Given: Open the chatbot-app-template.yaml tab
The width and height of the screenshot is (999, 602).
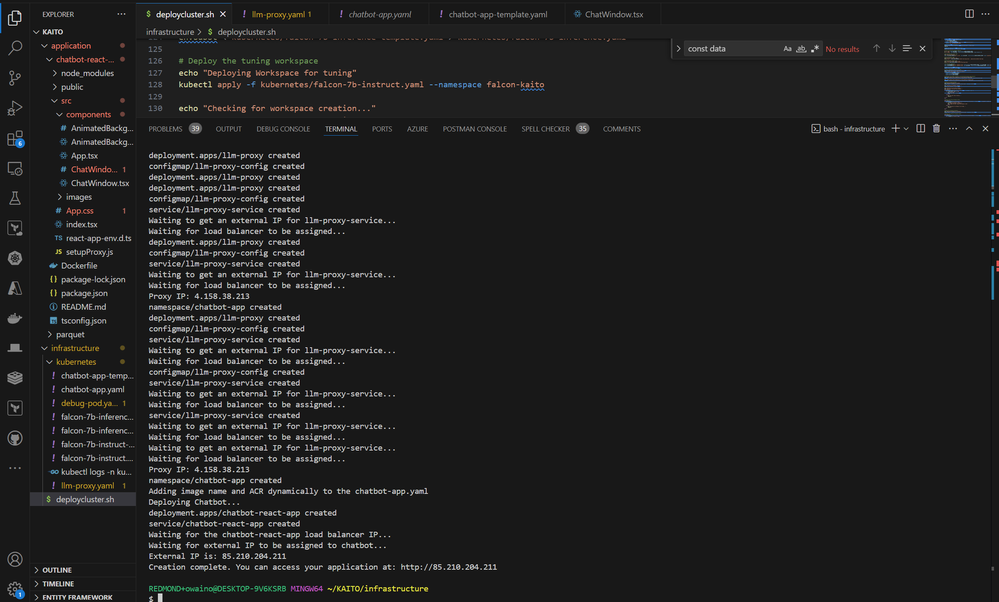Looking at the screenshot, I should pyautogui.click(x=498, y=14).
